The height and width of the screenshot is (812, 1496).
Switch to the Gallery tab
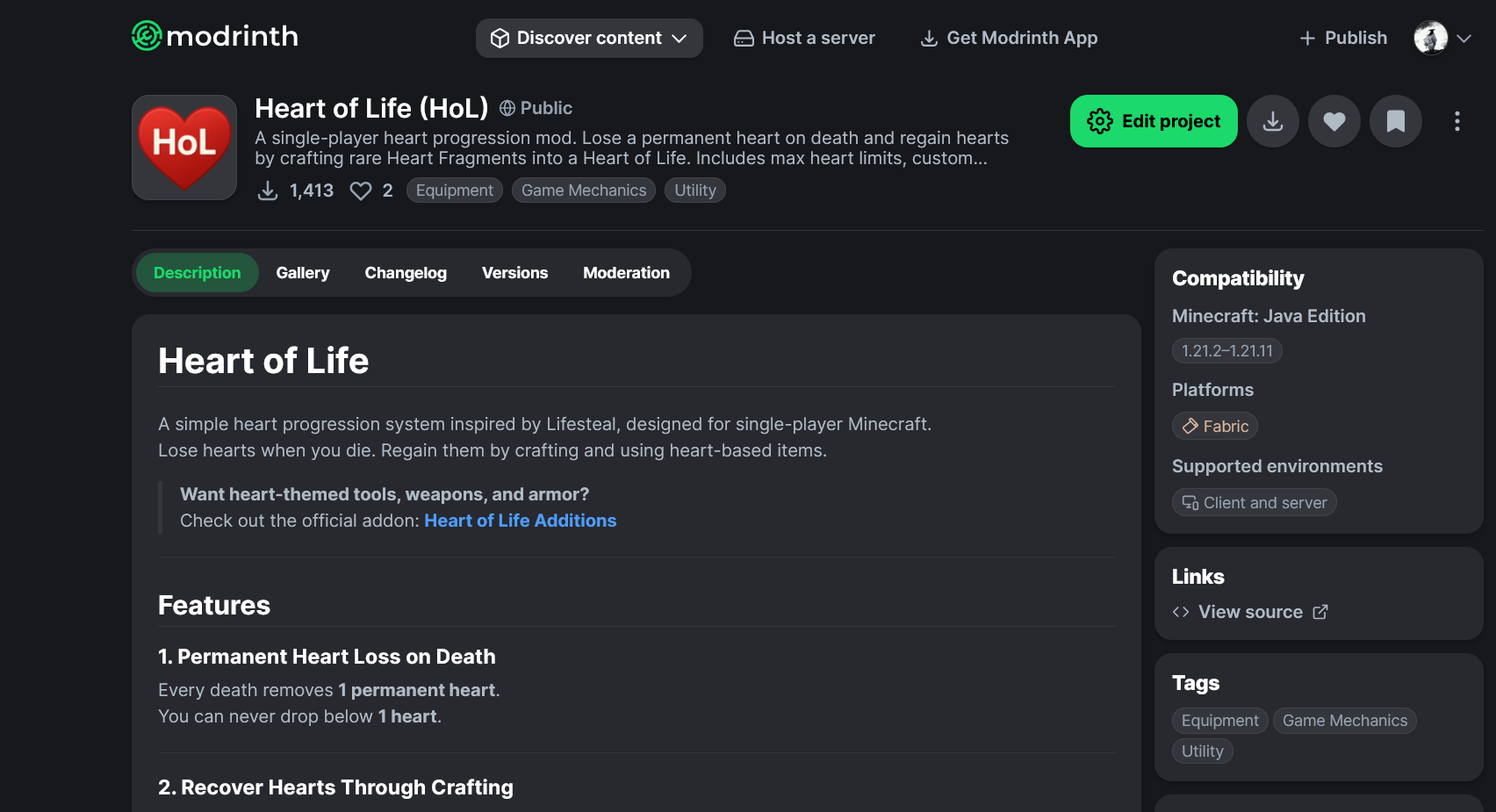click(x=303, y=273)
